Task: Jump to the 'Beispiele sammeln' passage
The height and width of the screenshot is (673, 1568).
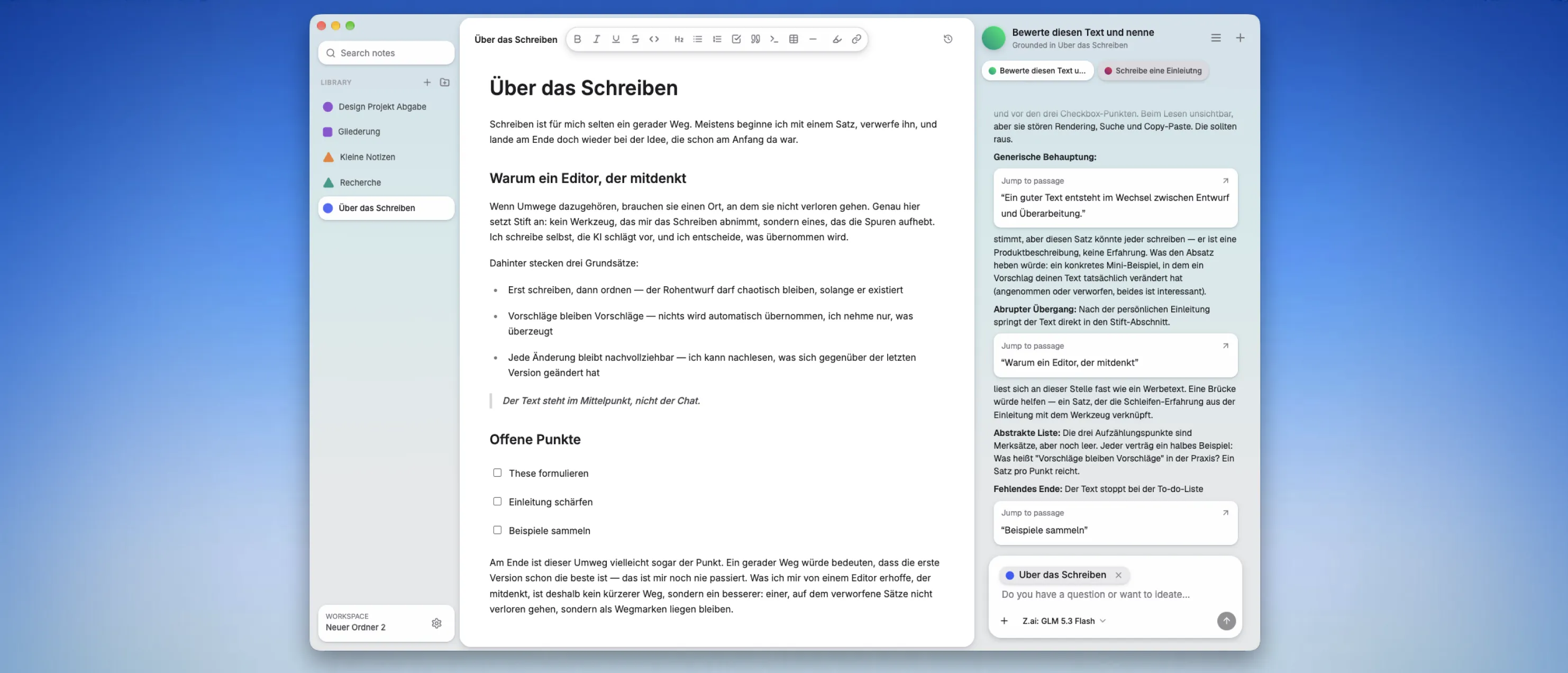Action: [x=1115, y=523]
